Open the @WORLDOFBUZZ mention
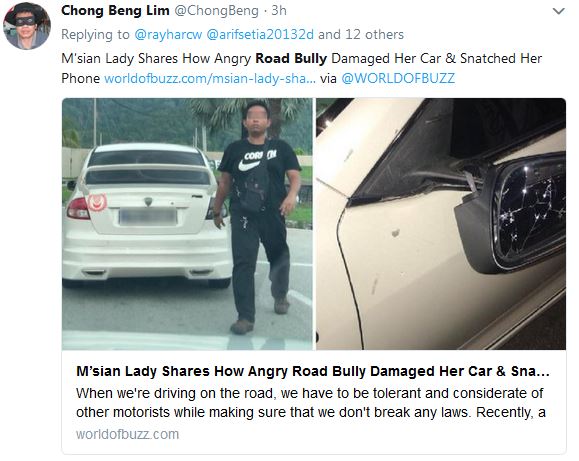Viewport: 579px width, 461px height. [398, 78]
